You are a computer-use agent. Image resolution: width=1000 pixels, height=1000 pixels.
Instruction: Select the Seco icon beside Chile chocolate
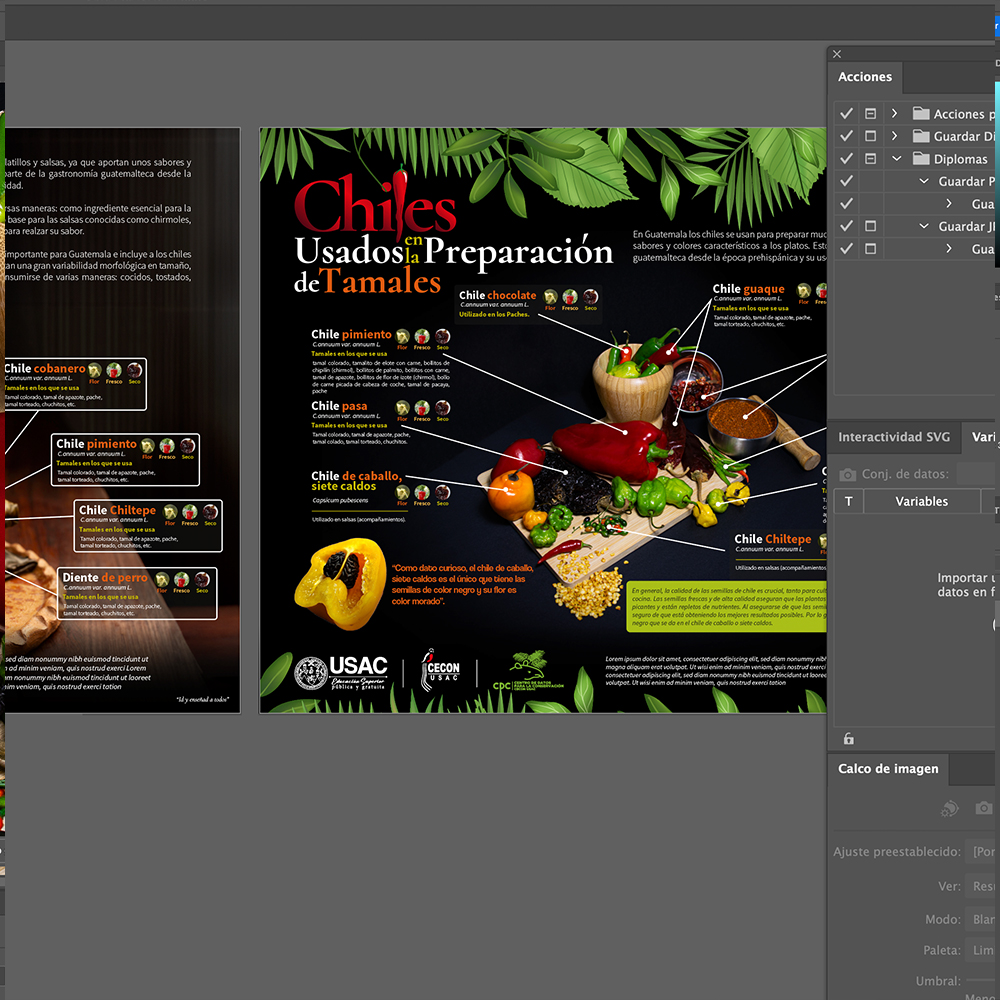(591, 297)
